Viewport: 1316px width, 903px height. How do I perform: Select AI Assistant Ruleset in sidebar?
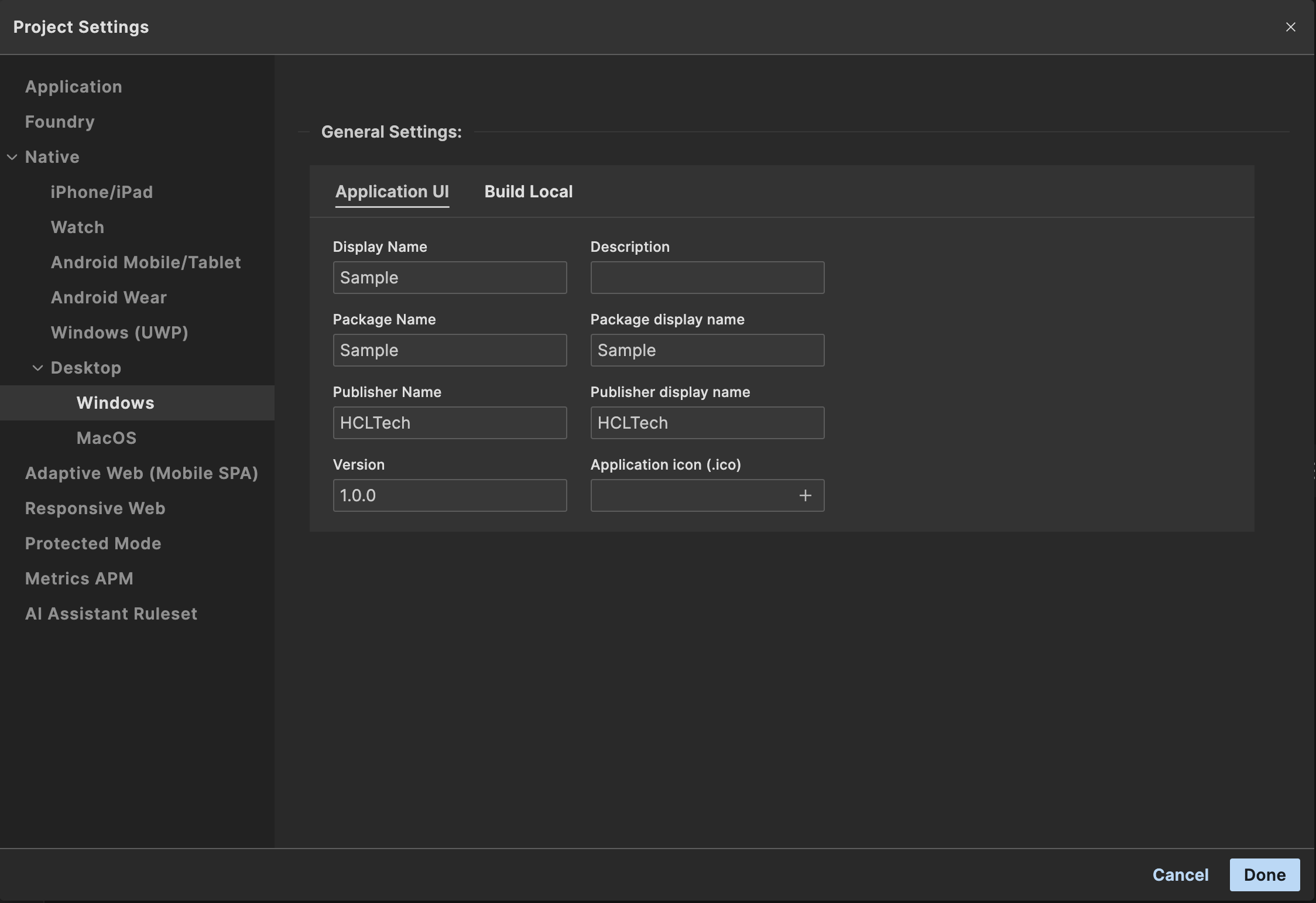coord(111,614)
